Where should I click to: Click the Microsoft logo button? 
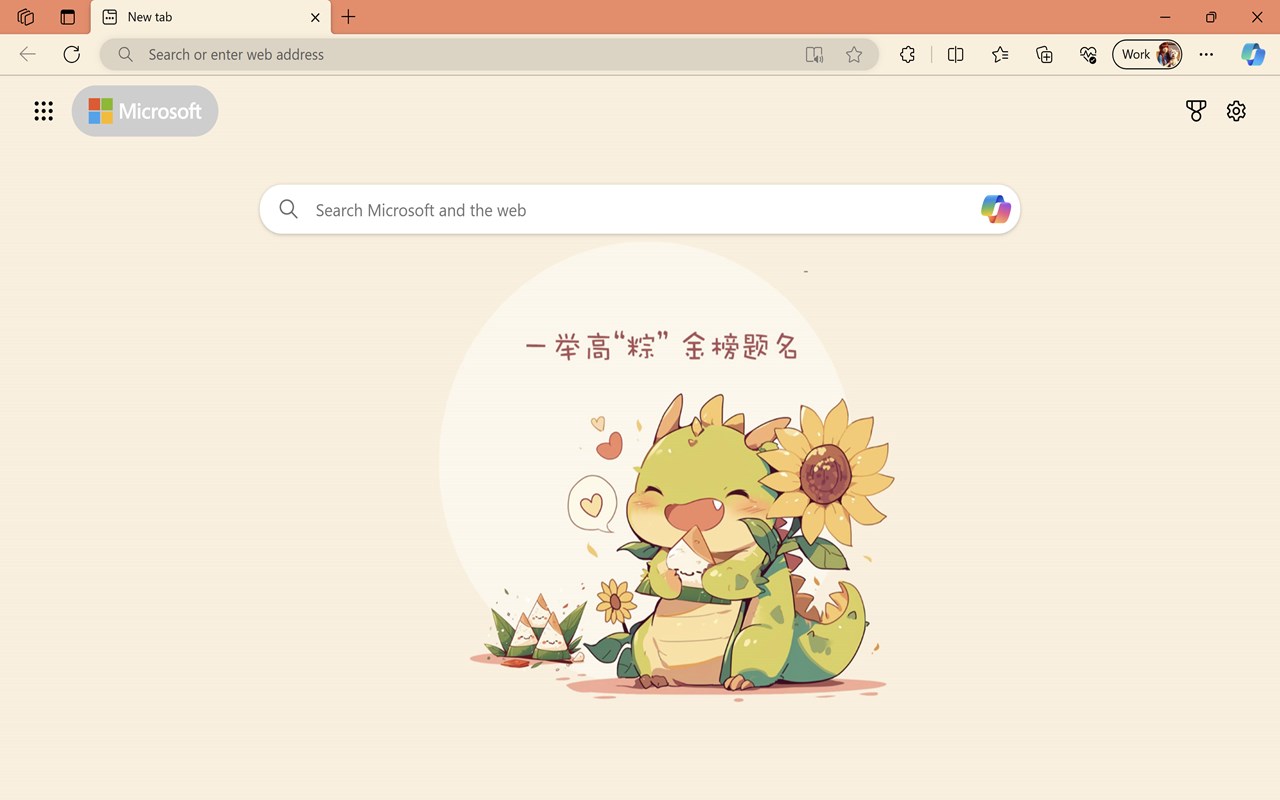[145, 111]
